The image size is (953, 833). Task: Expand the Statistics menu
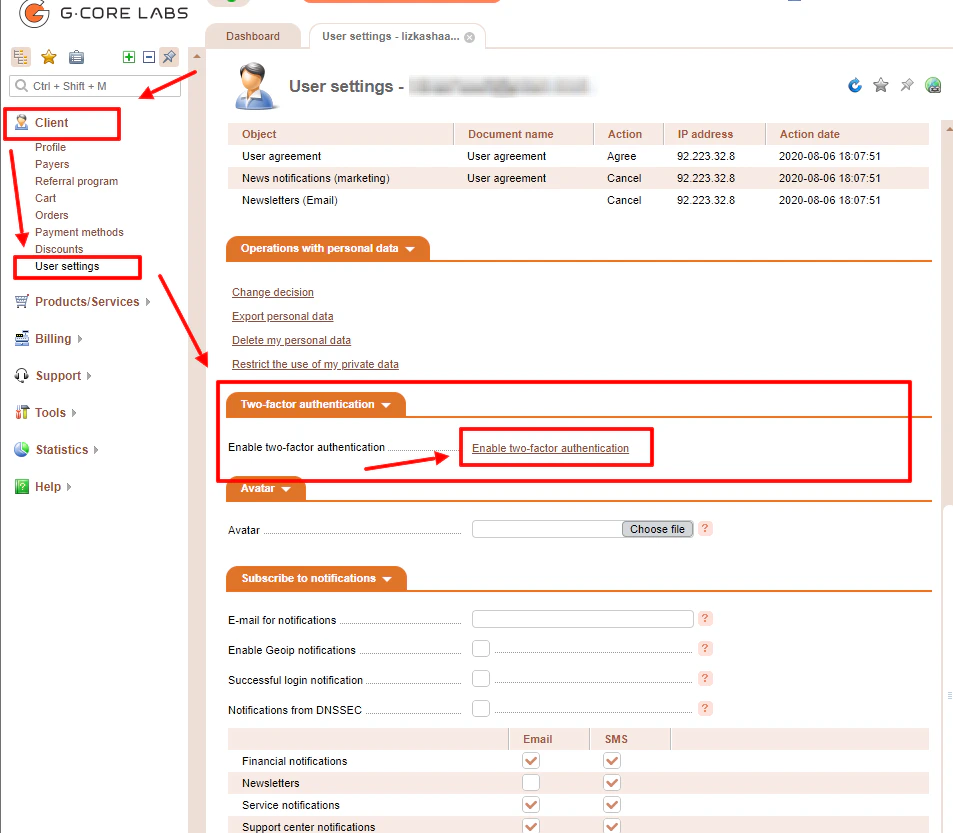tap(96, 450)
